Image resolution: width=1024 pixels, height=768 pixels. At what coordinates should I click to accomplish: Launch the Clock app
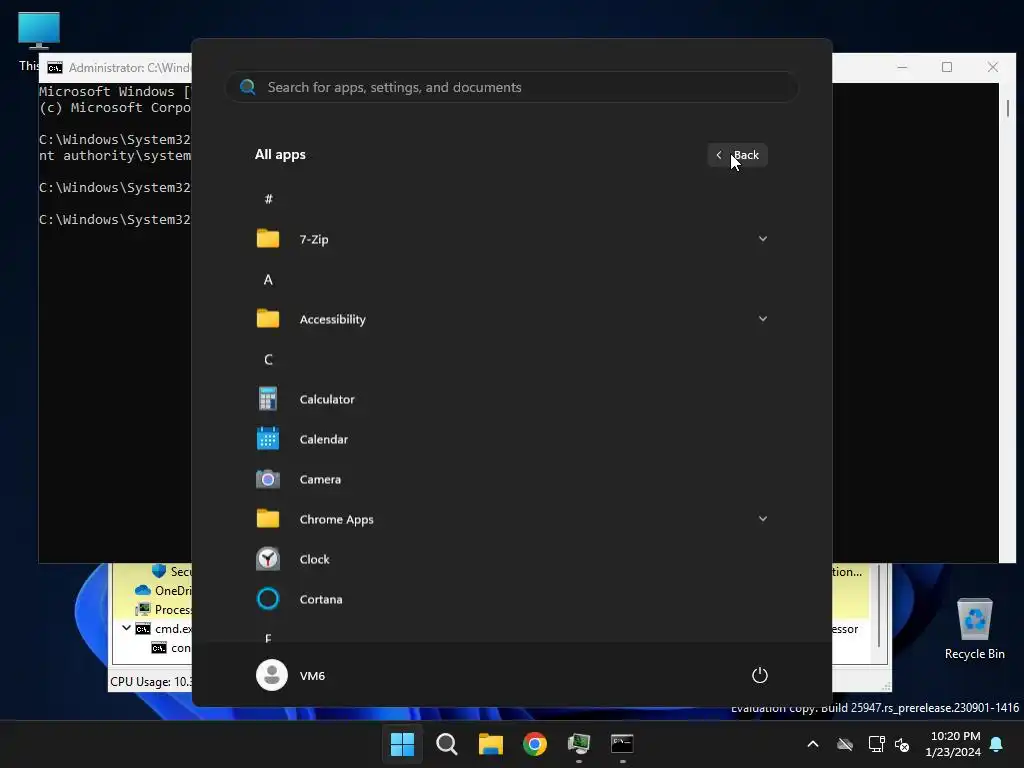coord(511,560)
